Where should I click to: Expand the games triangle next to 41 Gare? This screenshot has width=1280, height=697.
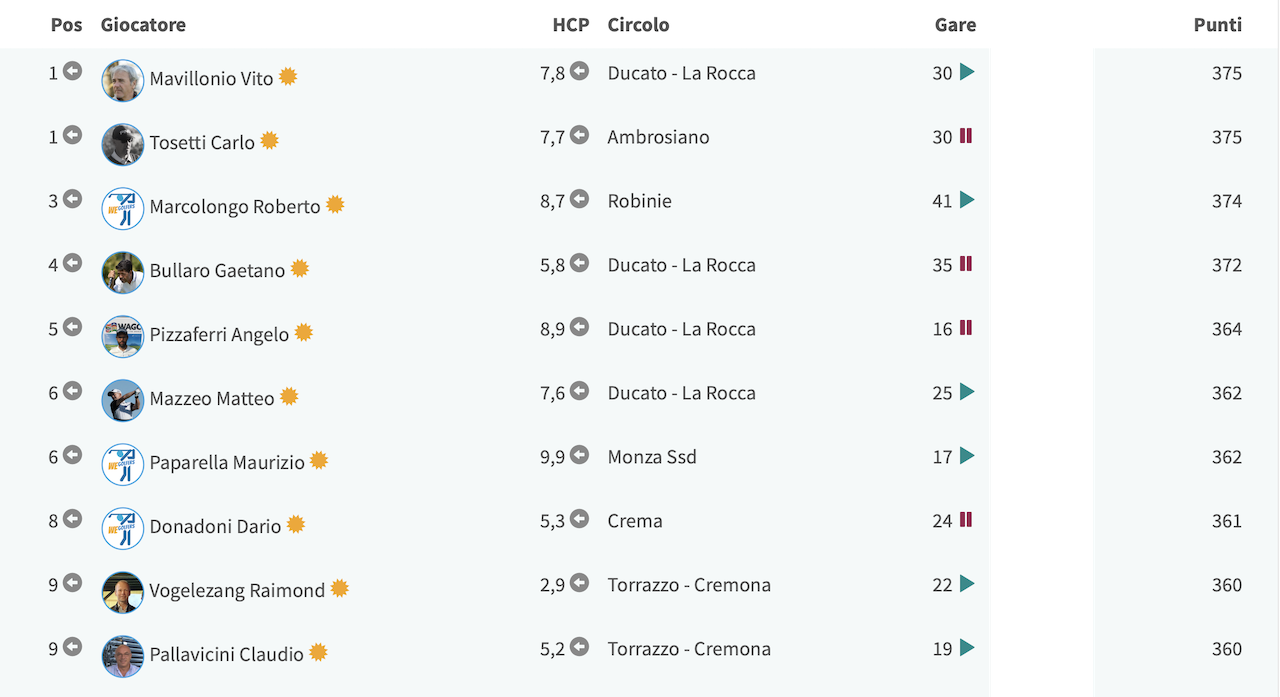click(x=967, y=200)
